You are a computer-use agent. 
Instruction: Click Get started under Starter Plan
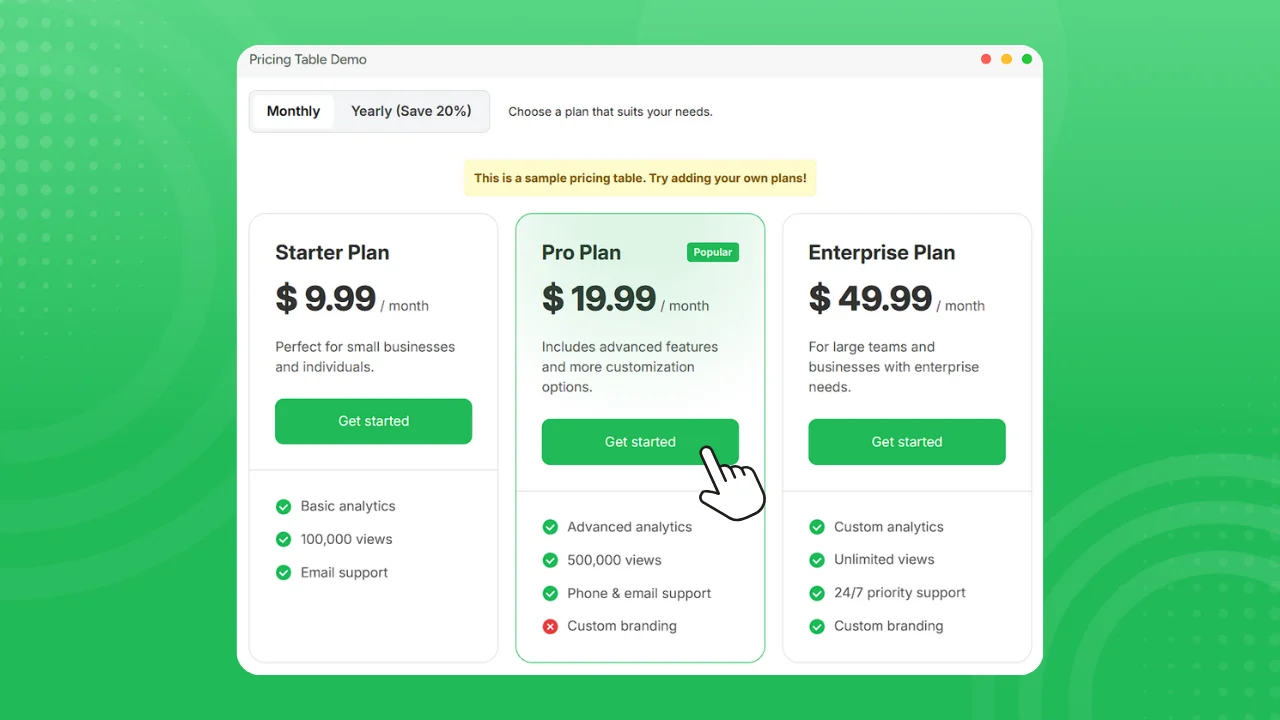(373, 422)
